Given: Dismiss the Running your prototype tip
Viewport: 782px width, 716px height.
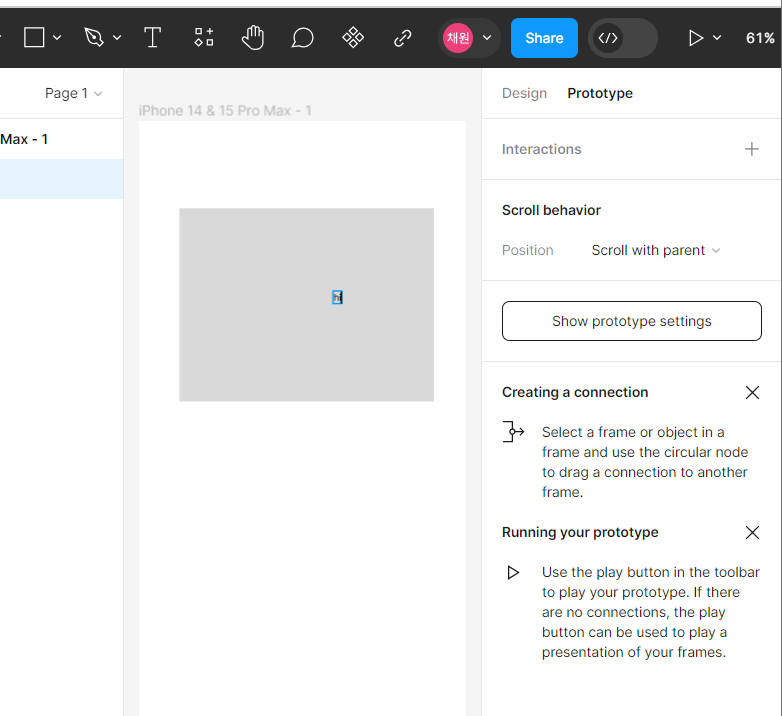Looking at the screenshot, I should click(x=752, y=533).
